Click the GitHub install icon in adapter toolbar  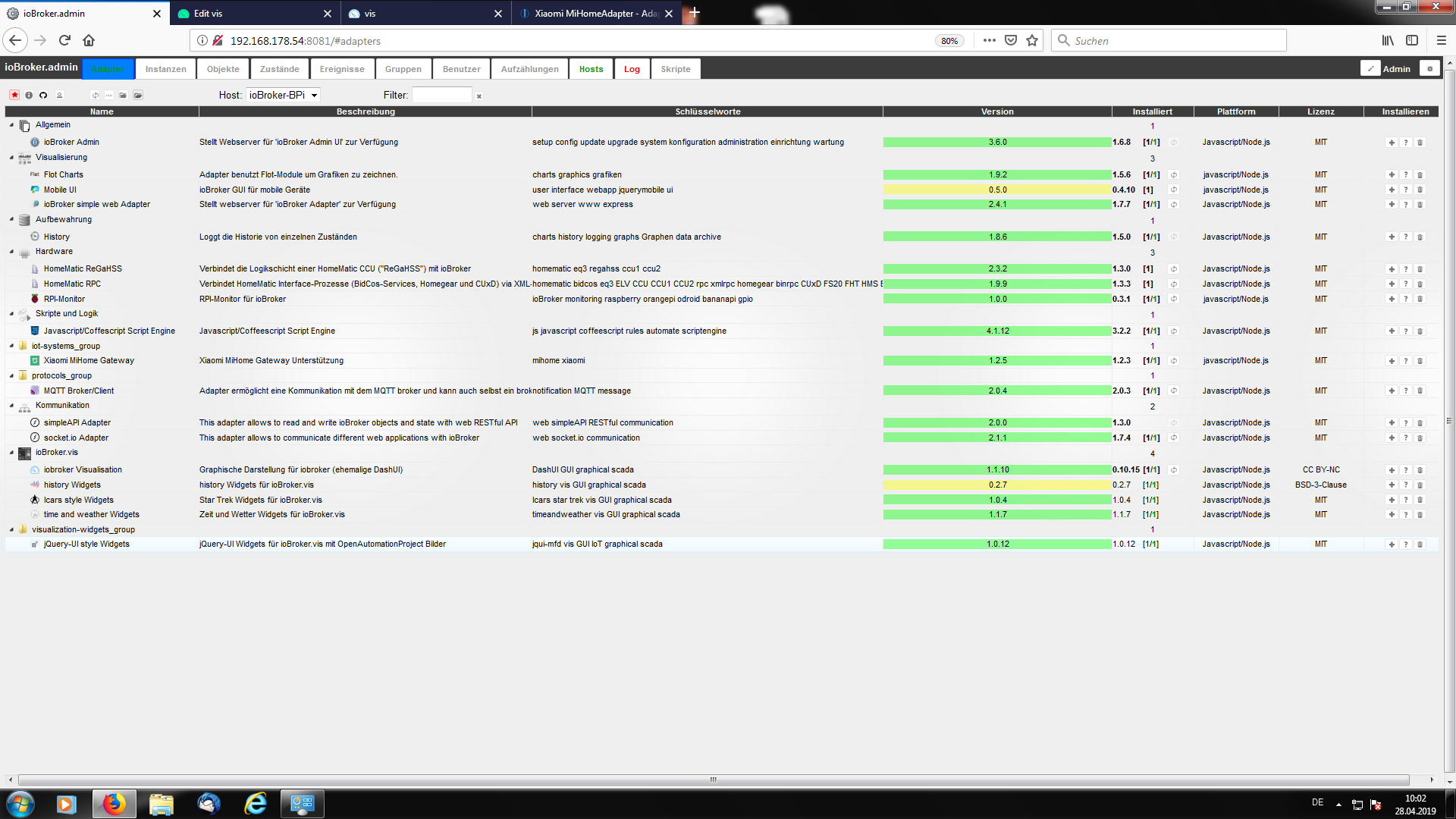pos(43,96)
